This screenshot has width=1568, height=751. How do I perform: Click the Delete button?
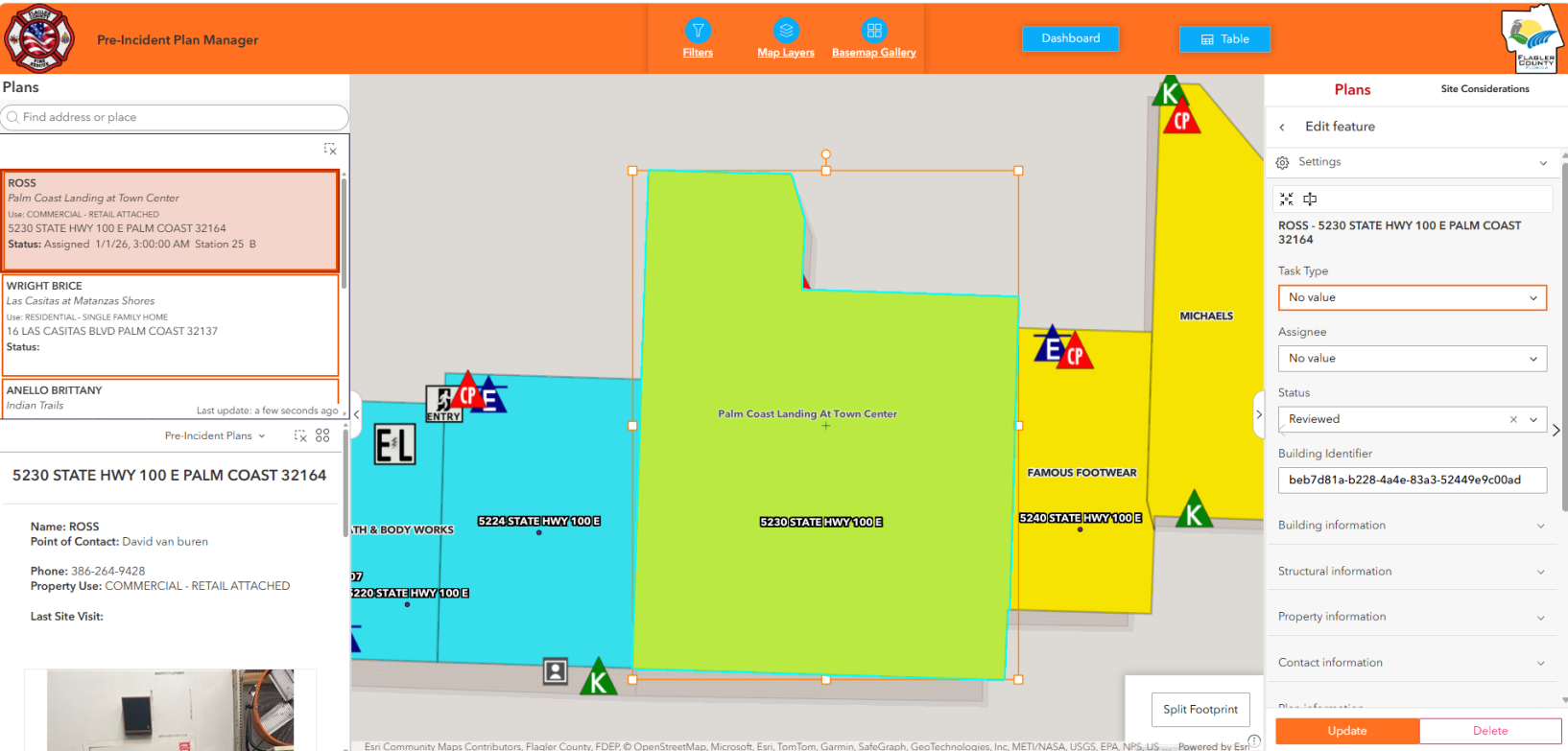tap(1490, 731)
